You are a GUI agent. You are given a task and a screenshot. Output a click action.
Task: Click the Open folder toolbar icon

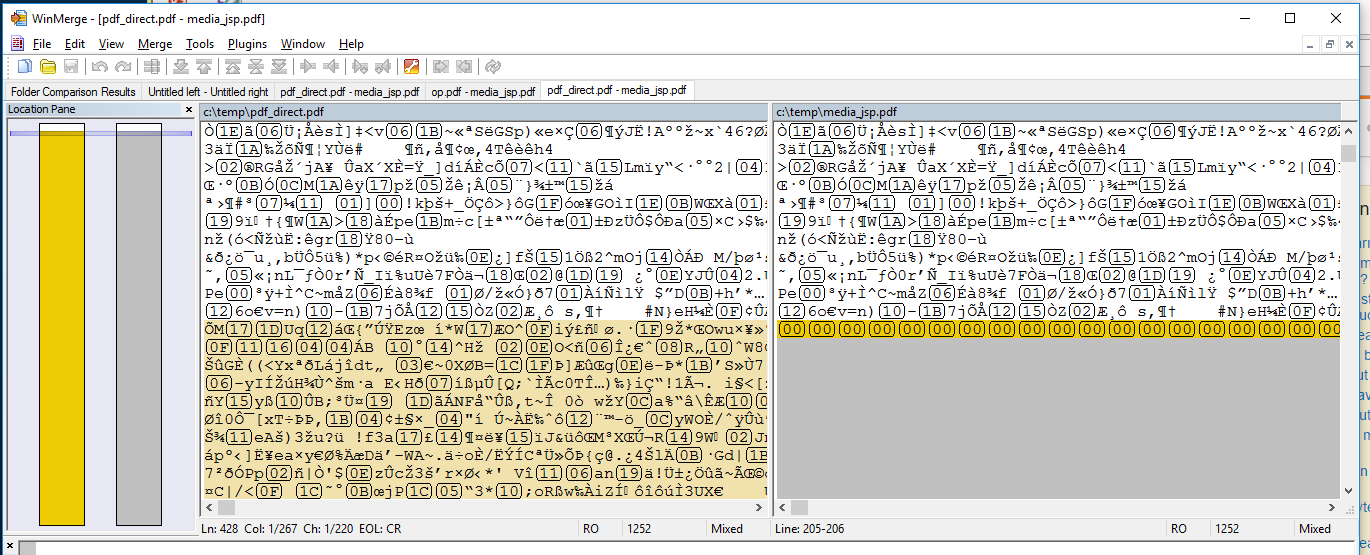click(x=48, y=66)
